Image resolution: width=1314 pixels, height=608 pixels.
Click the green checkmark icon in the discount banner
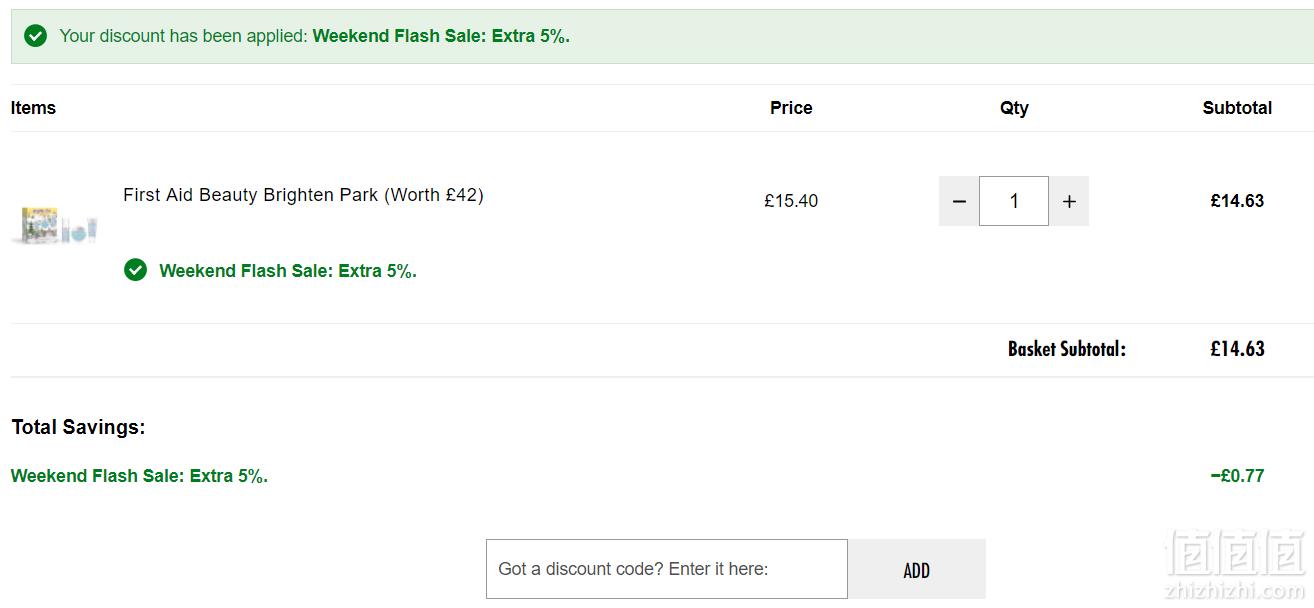coord(35,36)
